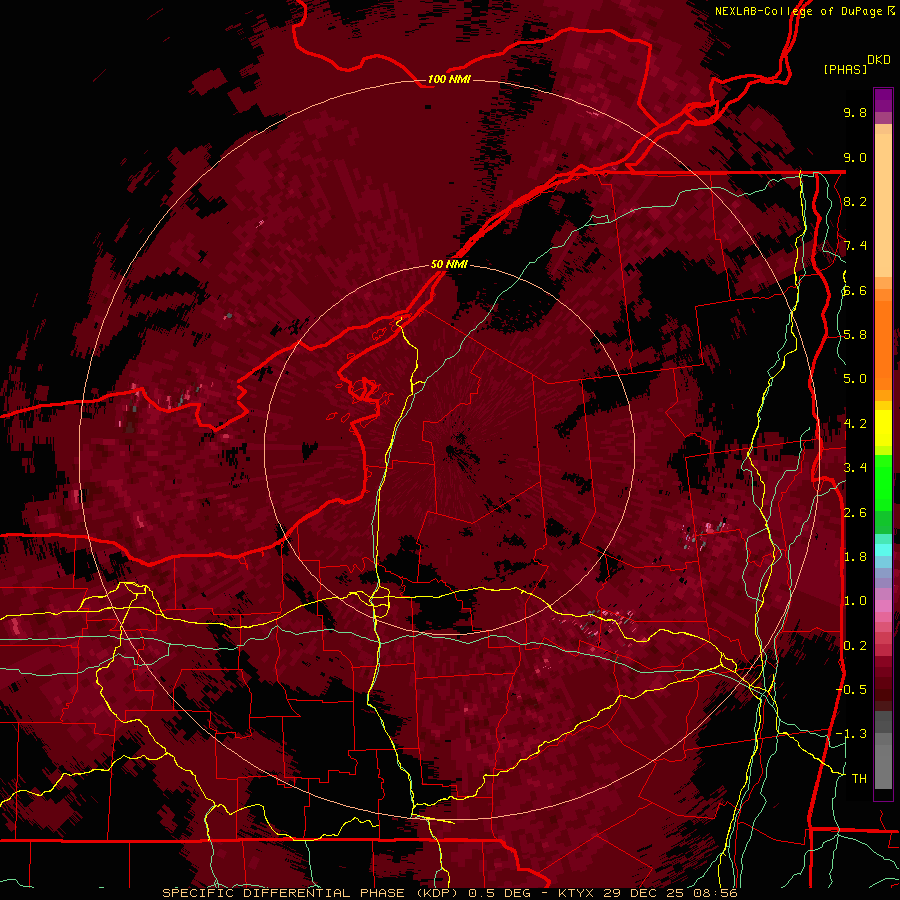Click the 100 NMI range ring label
This screenshot has height=900, width=900.
449,79
